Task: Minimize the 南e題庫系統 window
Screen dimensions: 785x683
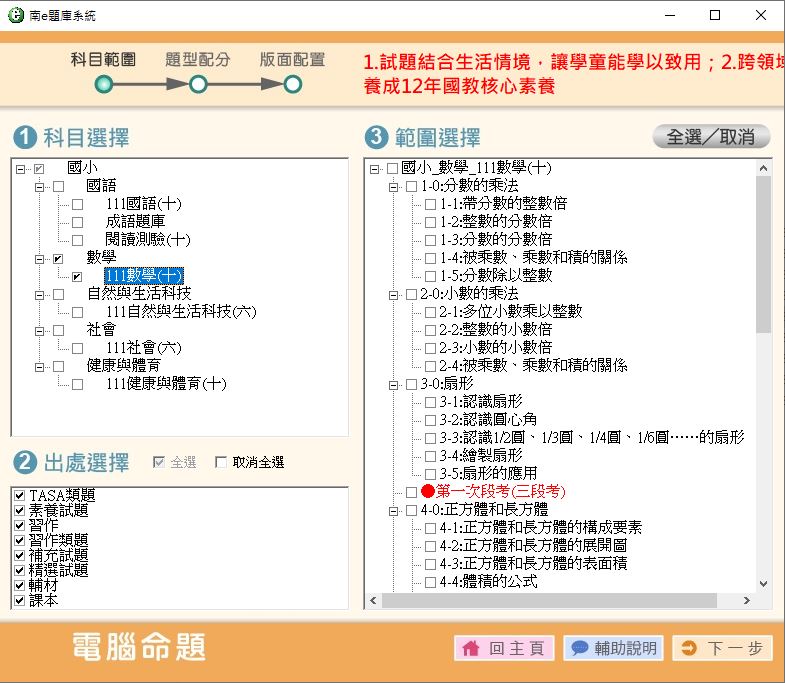Action: point(670,15)
